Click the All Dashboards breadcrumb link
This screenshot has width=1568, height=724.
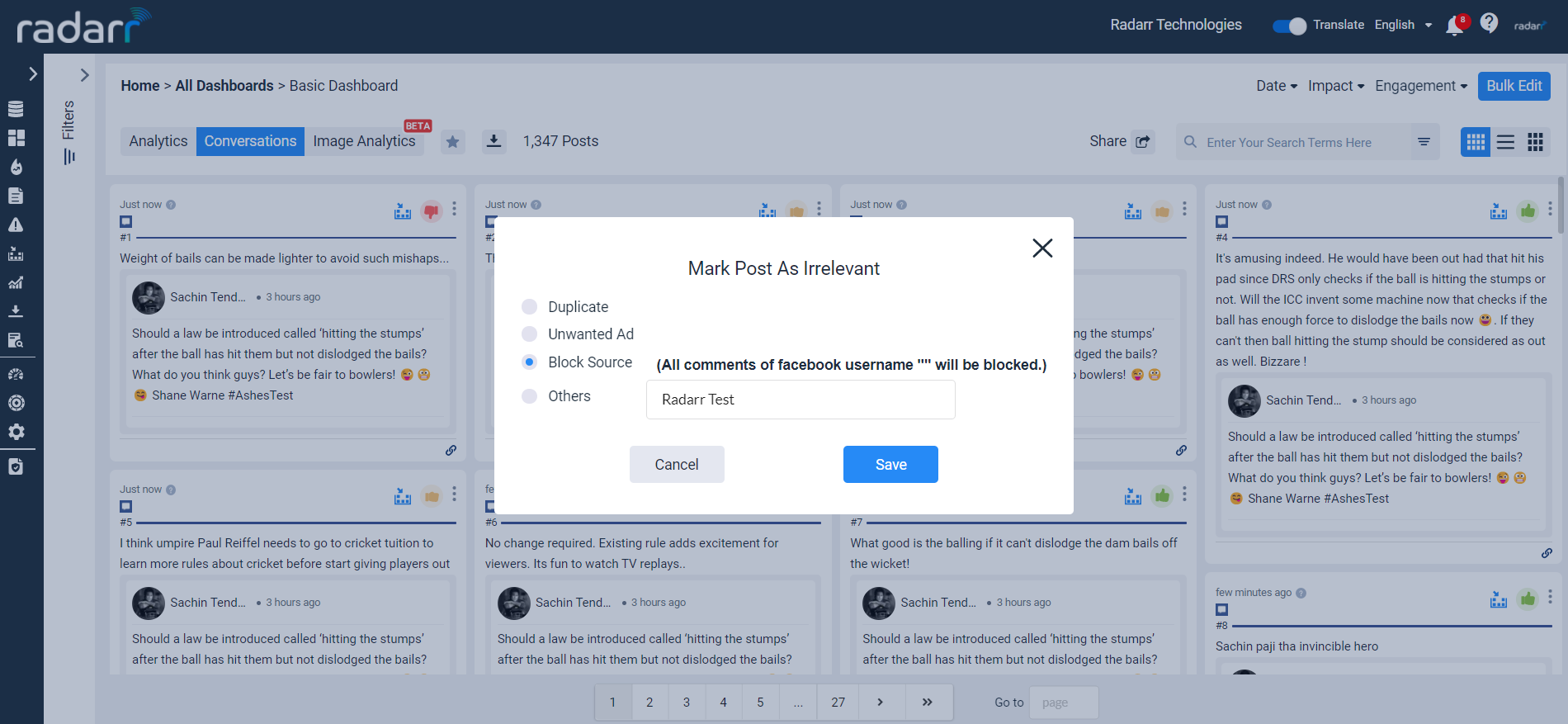point(224,86)
